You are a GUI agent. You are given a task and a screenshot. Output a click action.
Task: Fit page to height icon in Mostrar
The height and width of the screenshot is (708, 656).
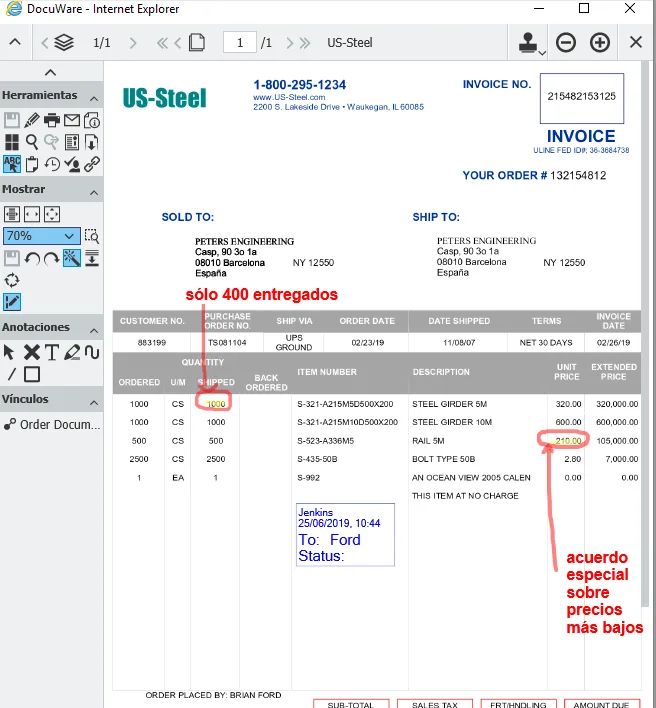[x=12, y=214]
